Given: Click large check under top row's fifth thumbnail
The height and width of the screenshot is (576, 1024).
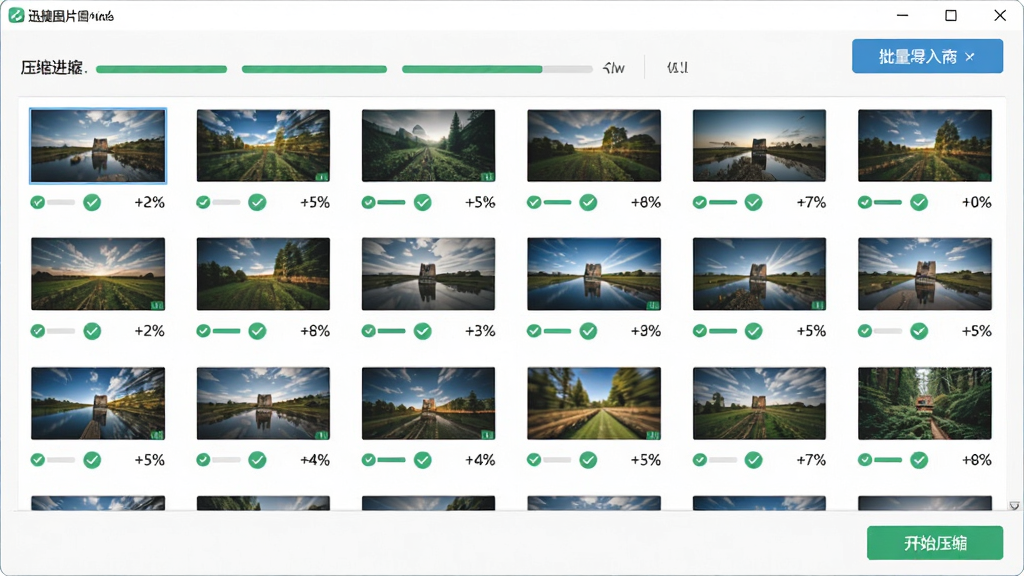Looking at the screenshot, I should 754,202.
